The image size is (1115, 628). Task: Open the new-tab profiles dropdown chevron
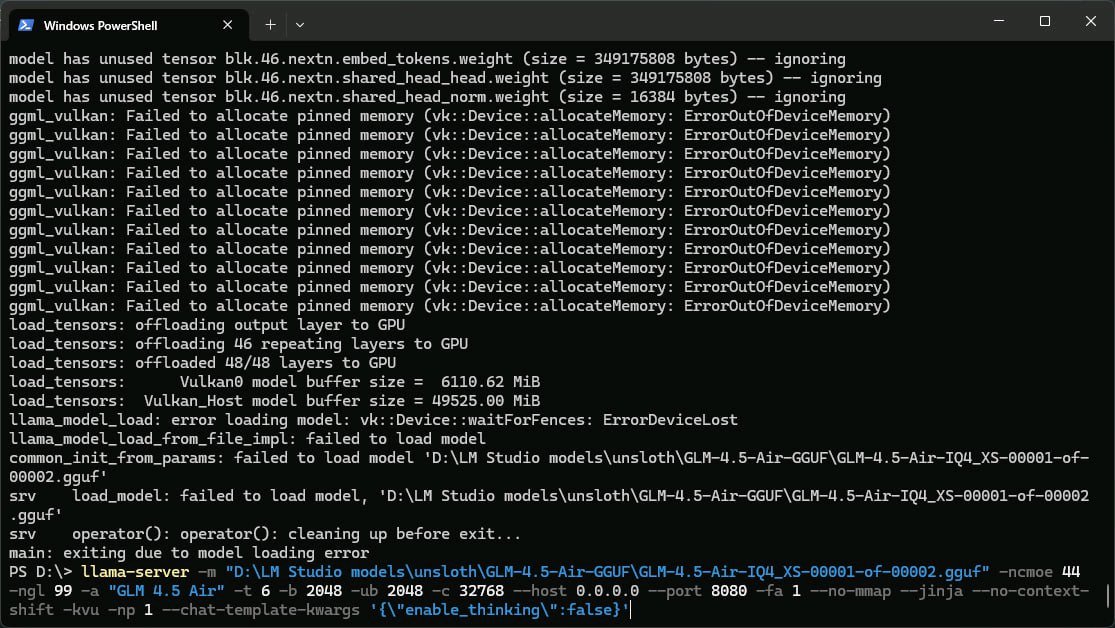[300, 25]
